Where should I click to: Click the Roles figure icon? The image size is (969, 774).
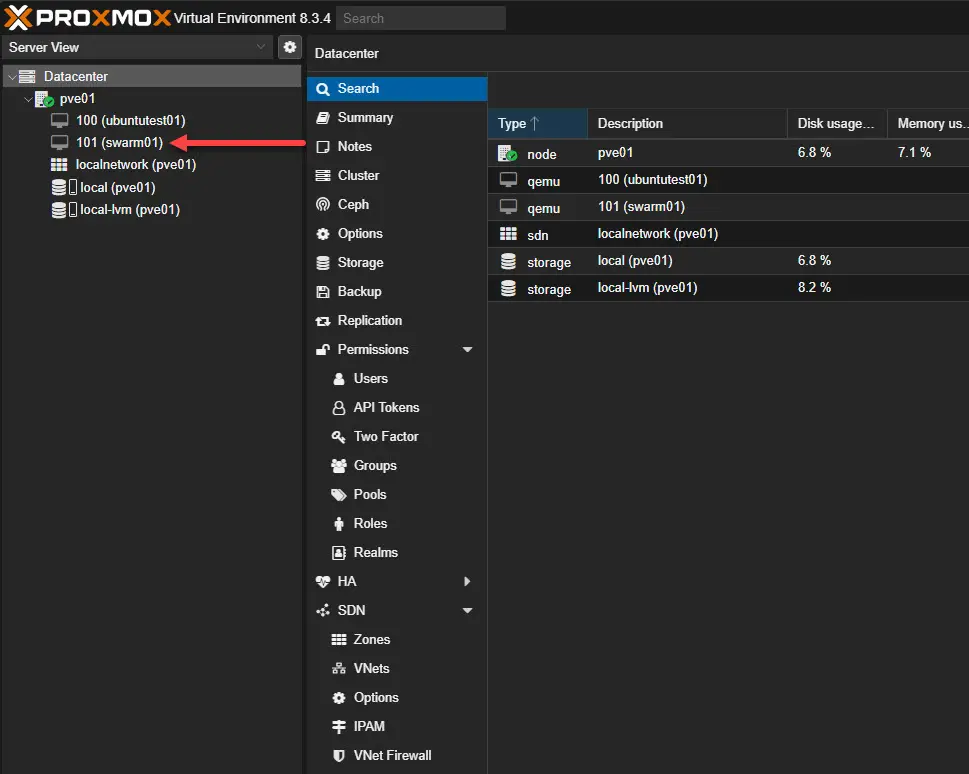[x=339, y=524]
